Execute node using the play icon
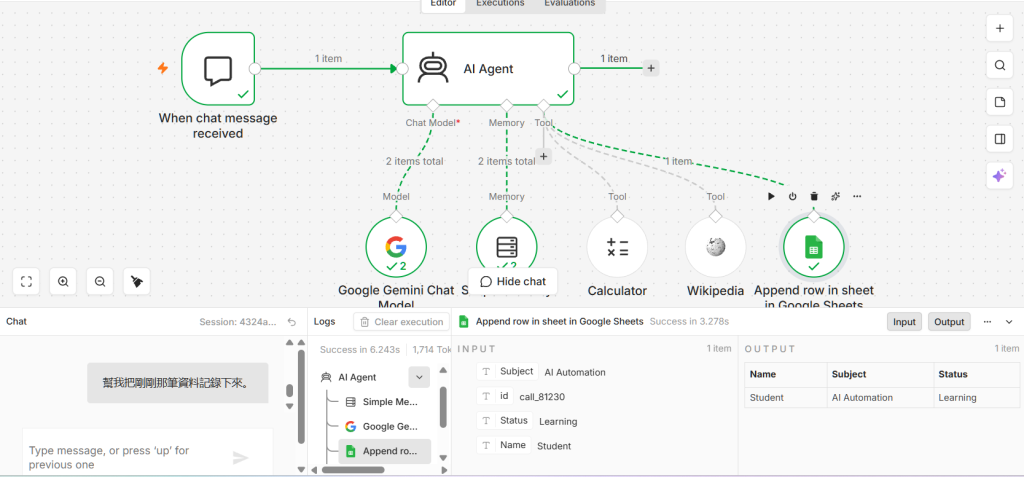 (771, 196)
